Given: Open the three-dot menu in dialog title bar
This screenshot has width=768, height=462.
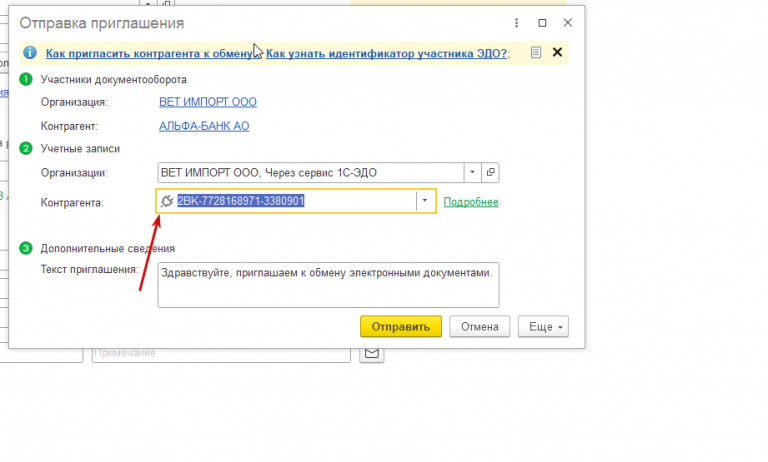Looking at the screenshot, I should (x=516, y=23).
